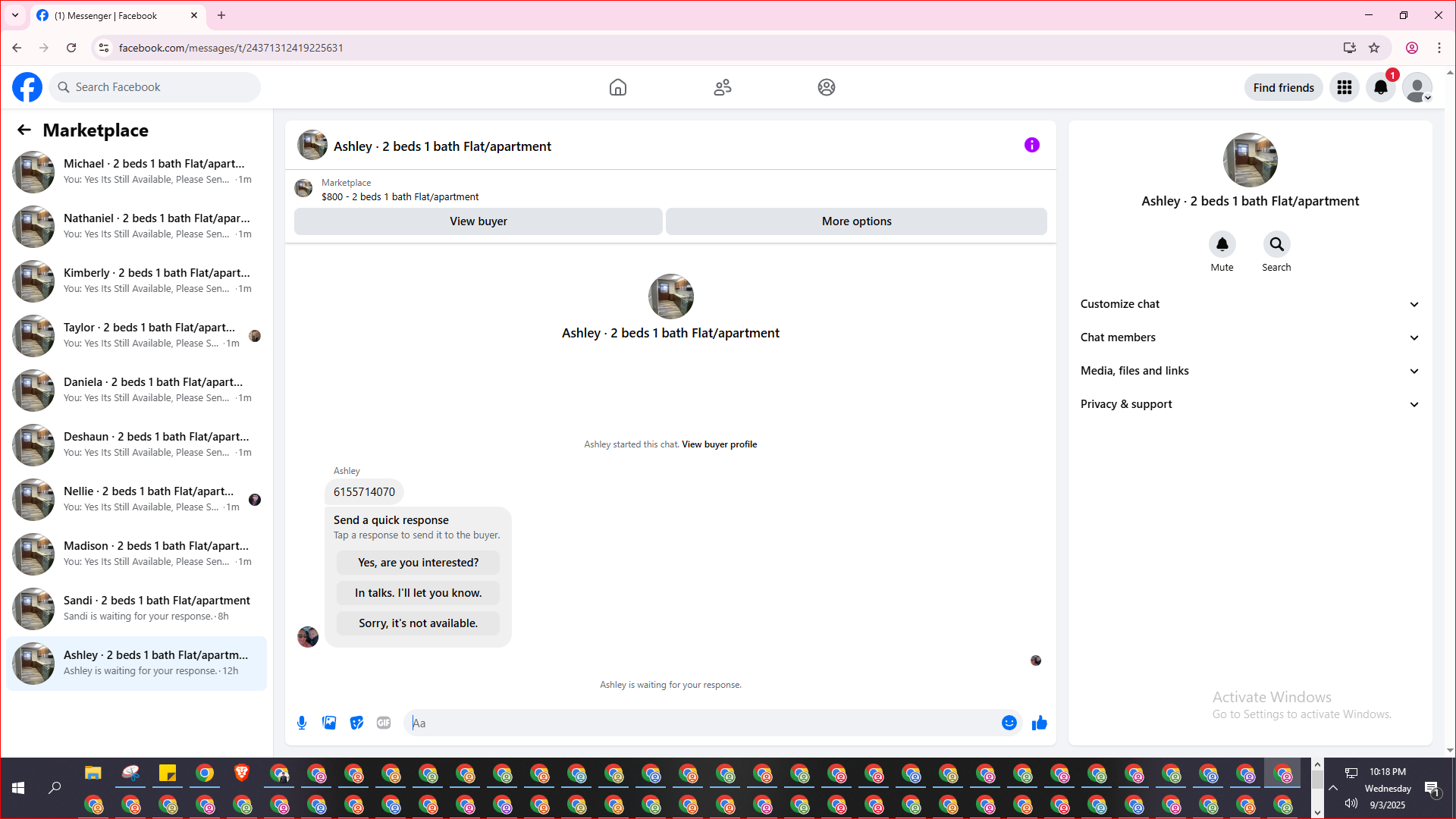Expand Media, files and links section

[x=1250, y=371]
